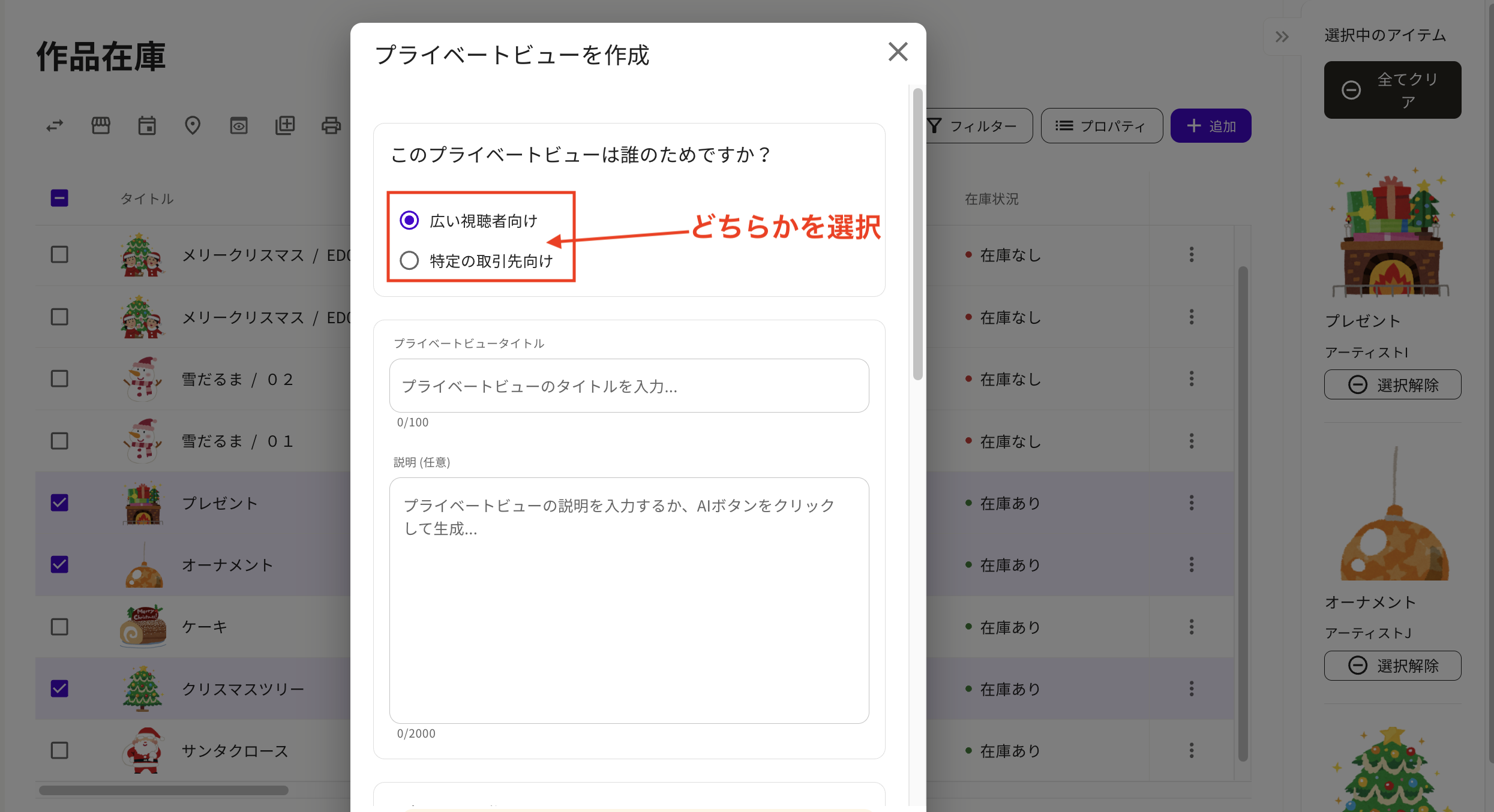Collapse the selected items side panel
The image size is (1494, 812).
click(1282, 37)
